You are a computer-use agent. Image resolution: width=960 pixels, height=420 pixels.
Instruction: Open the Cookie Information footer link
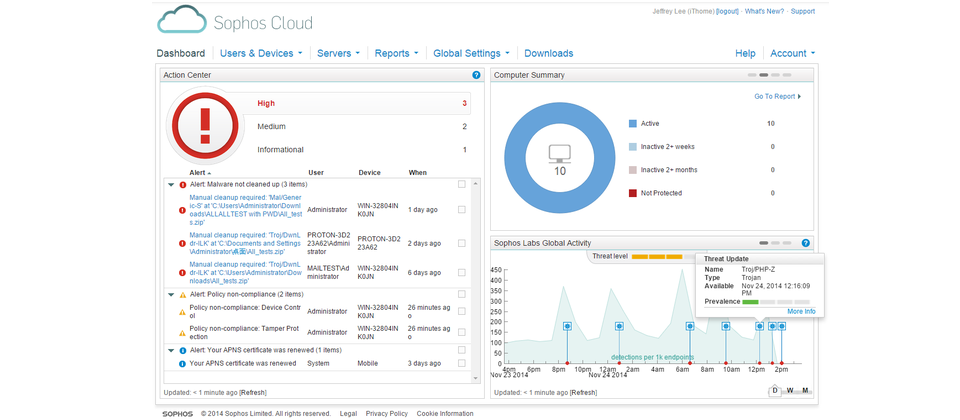(445, 414)
